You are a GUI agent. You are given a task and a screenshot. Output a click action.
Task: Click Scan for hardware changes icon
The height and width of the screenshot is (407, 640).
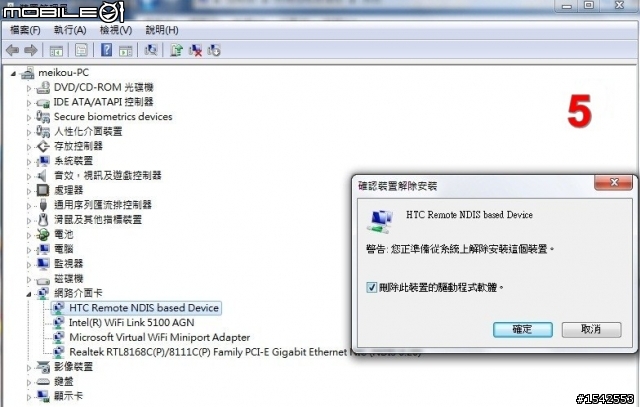(151, 50)
